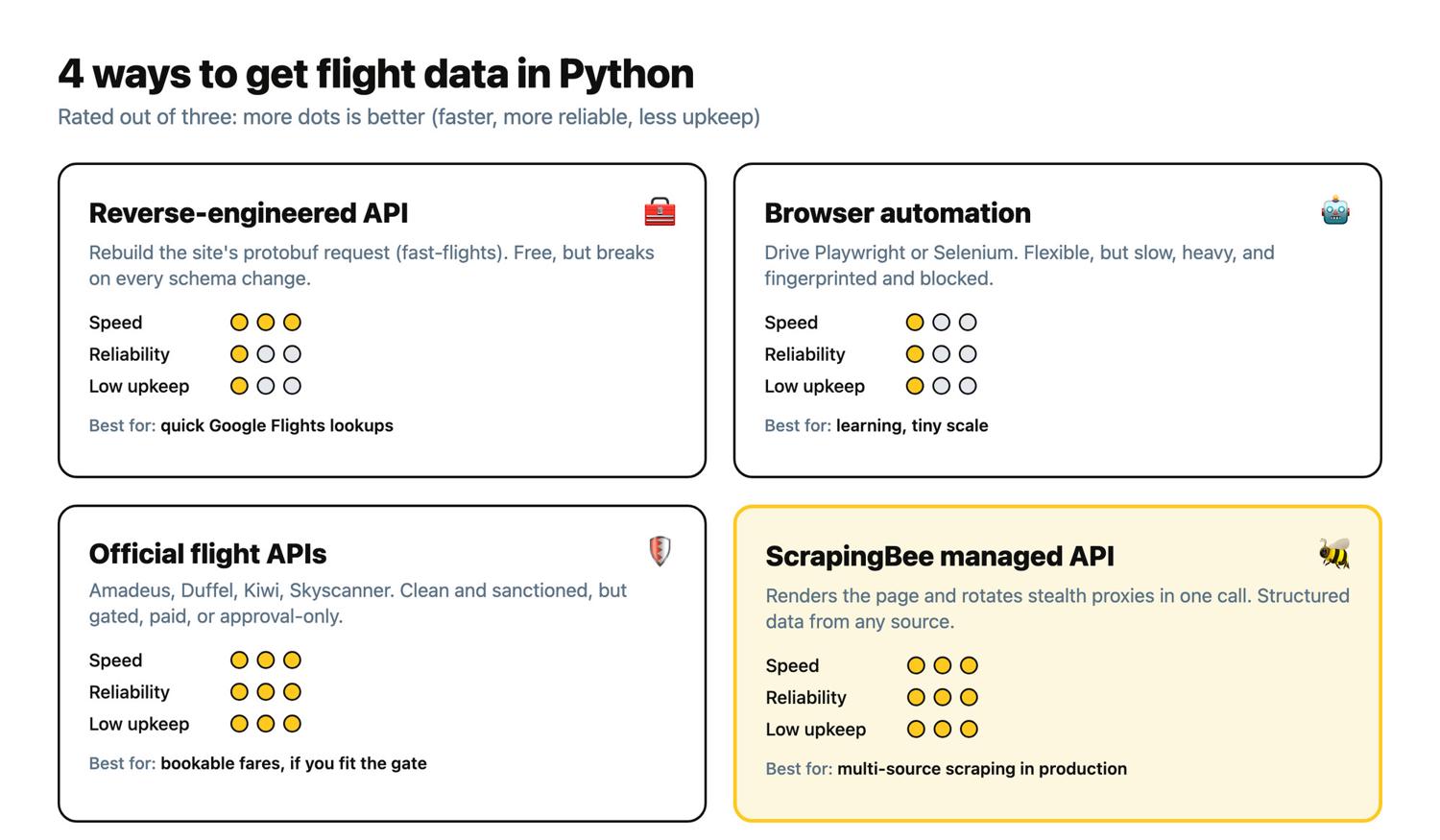Image resolution: width=1440 pixels, height=840 pixels.
Task: Click 'learning, tiny scale' best-for text
Action: [912, 425]
